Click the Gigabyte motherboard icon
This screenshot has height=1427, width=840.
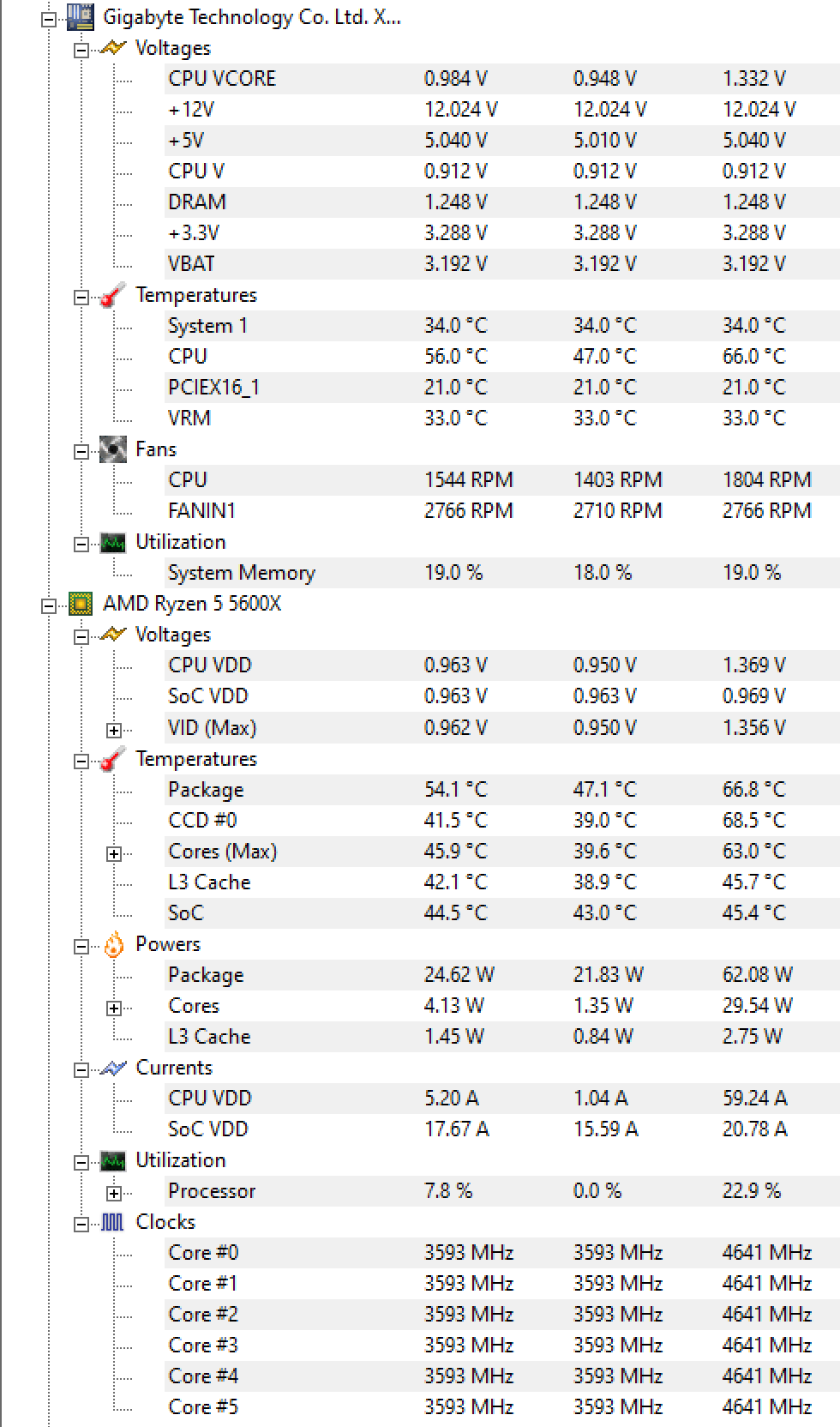click(80, 16)
